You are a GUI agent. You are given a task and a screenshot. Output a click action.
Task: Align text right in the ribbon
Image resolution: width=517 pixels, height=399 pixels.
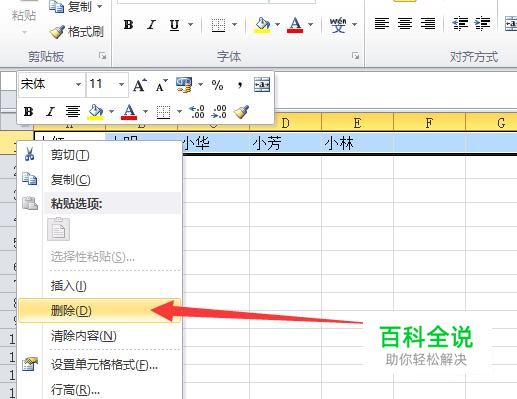click(x=428, y=24)
